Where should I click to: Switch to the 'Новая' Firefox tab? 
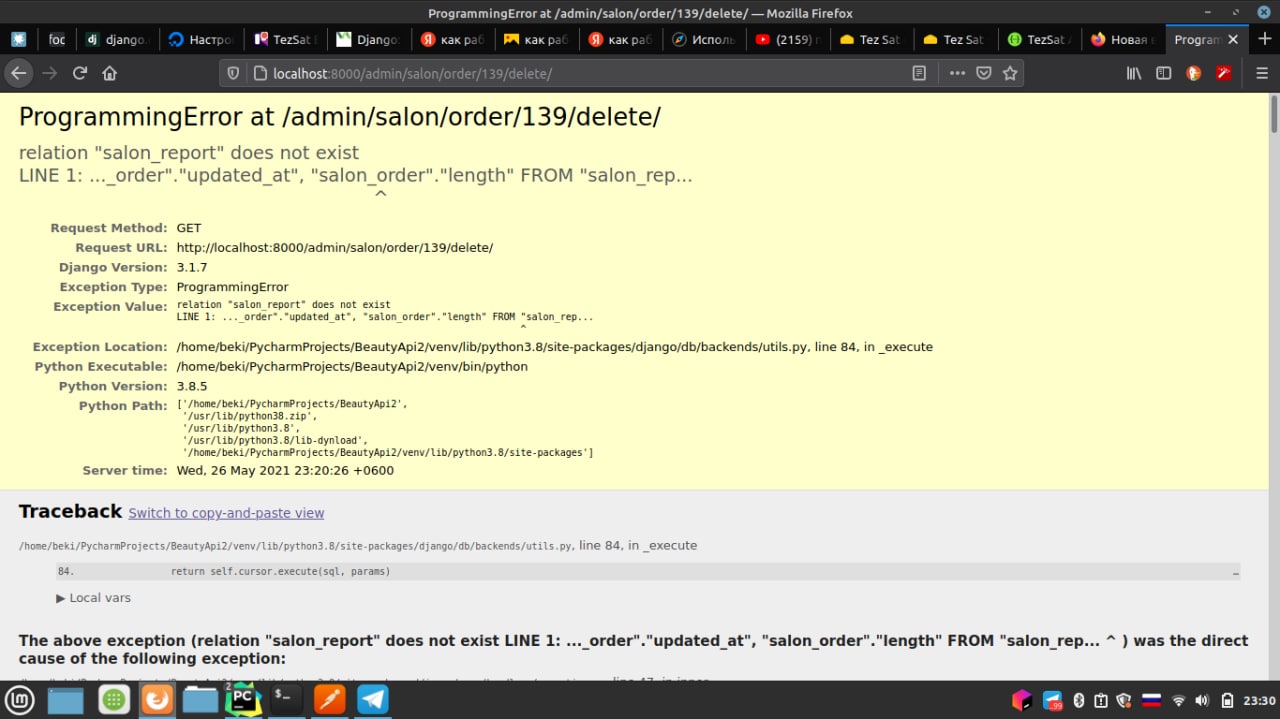tap(1123, 39)
